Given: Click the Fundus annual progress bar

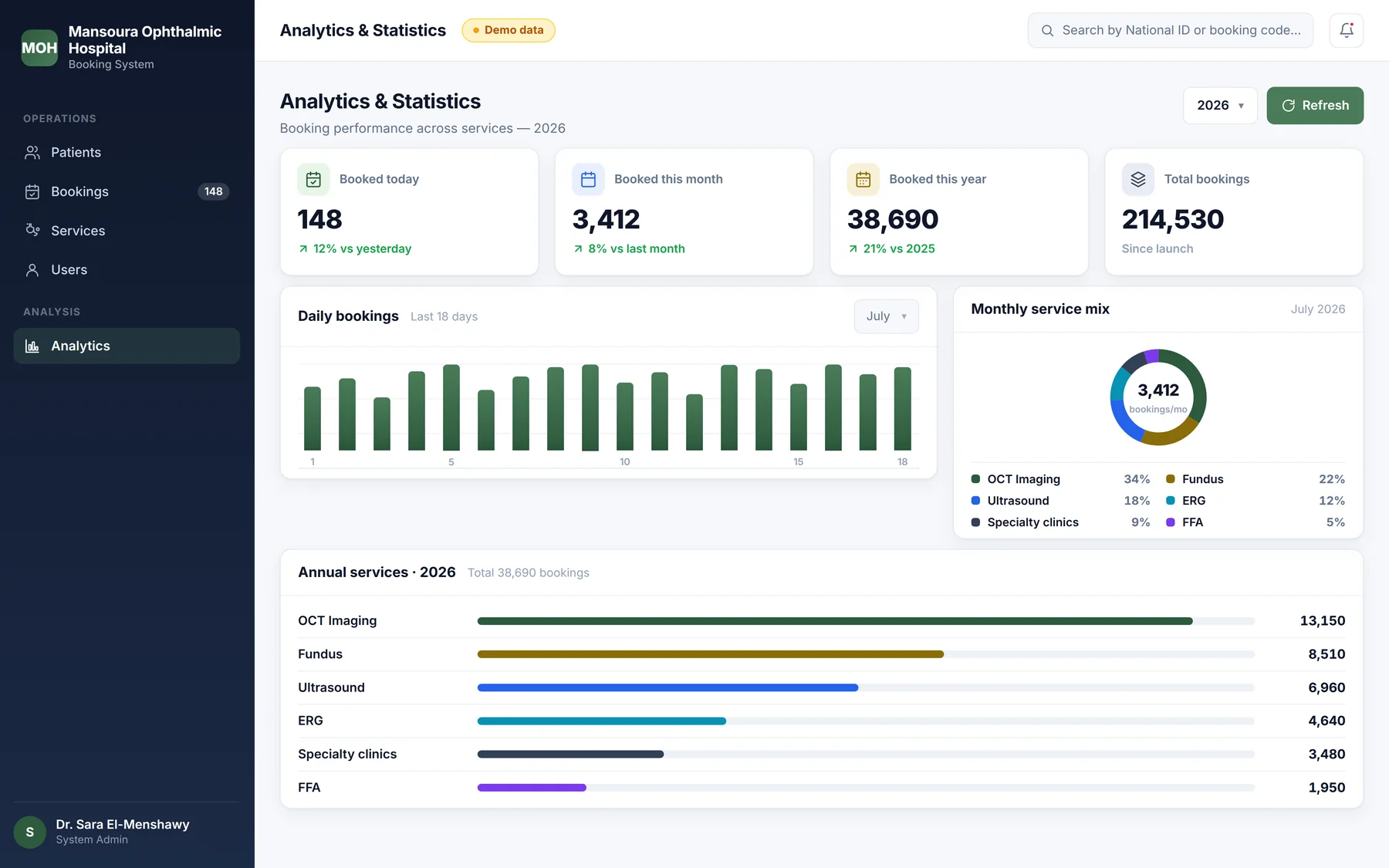Looking at the screenshot, I should 866,654.
